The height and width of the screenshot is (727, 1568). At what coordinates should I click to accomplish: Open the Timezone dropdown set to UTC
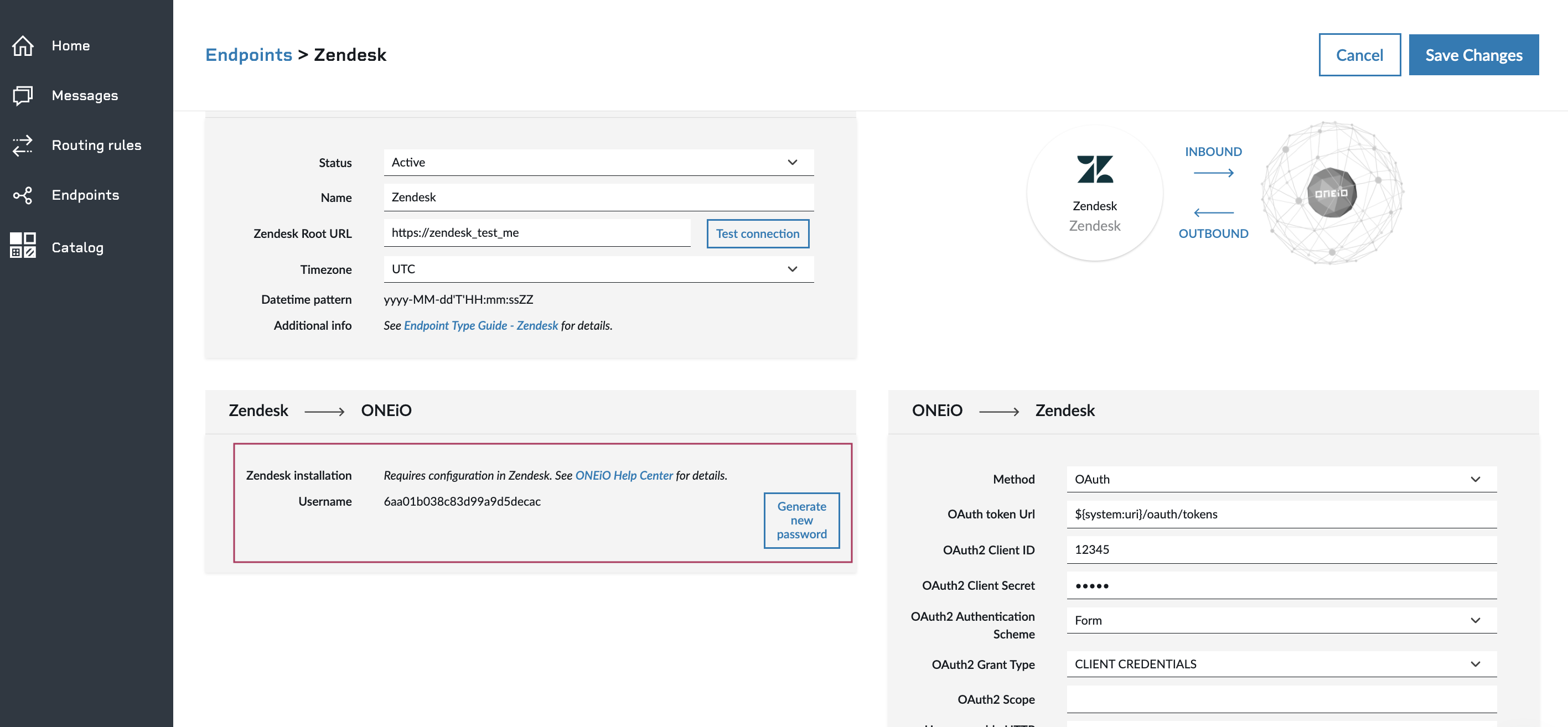coord(598,269)
